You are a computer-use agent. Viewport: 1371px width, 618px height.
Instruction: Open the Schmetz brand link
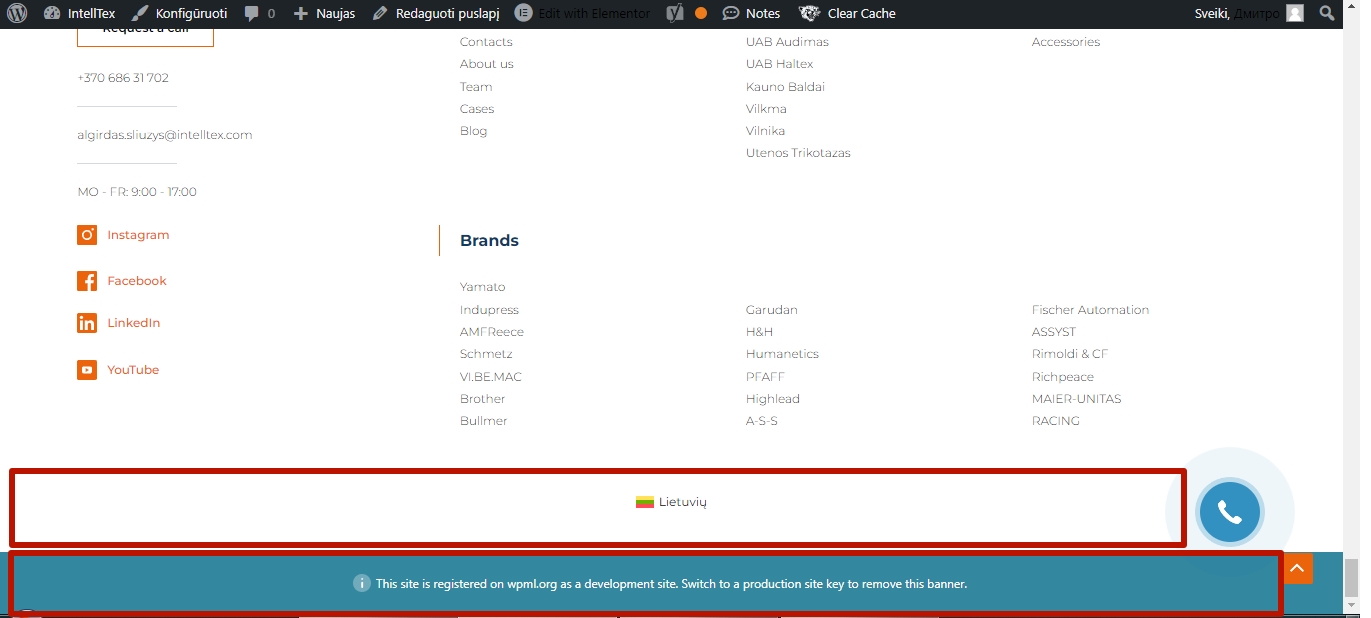(x=486, y=354)
